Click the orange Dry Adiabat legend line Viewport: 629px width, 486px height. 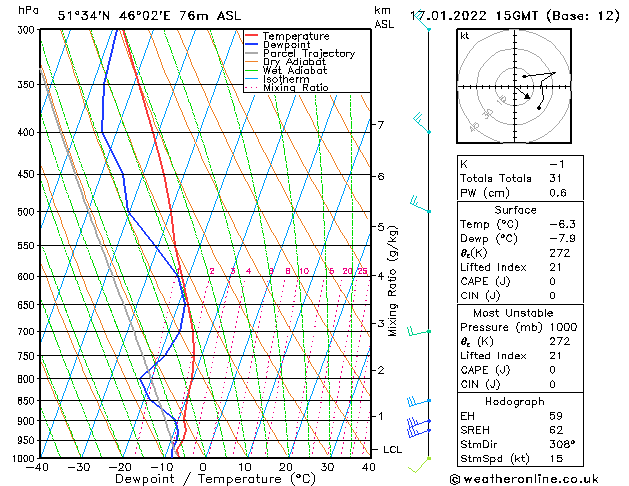(252, 61)
